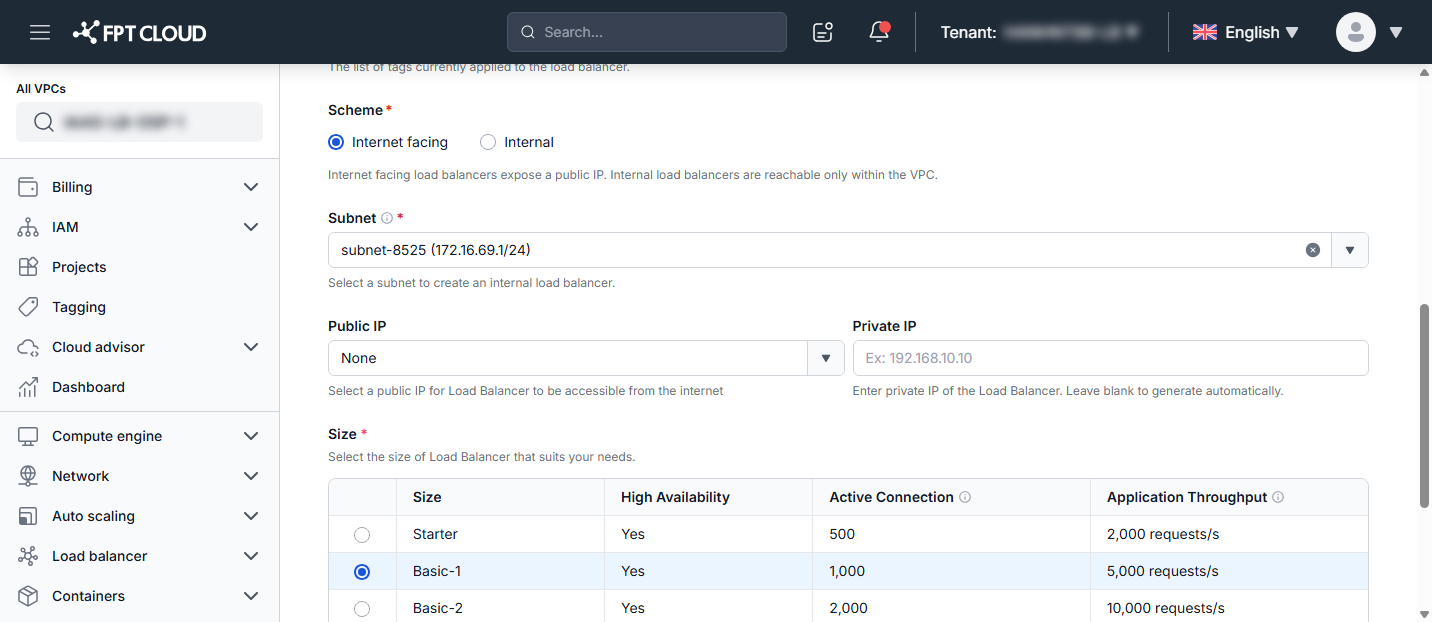
Task: Click the Private IP input field
Action: (x=1110, y=358)
